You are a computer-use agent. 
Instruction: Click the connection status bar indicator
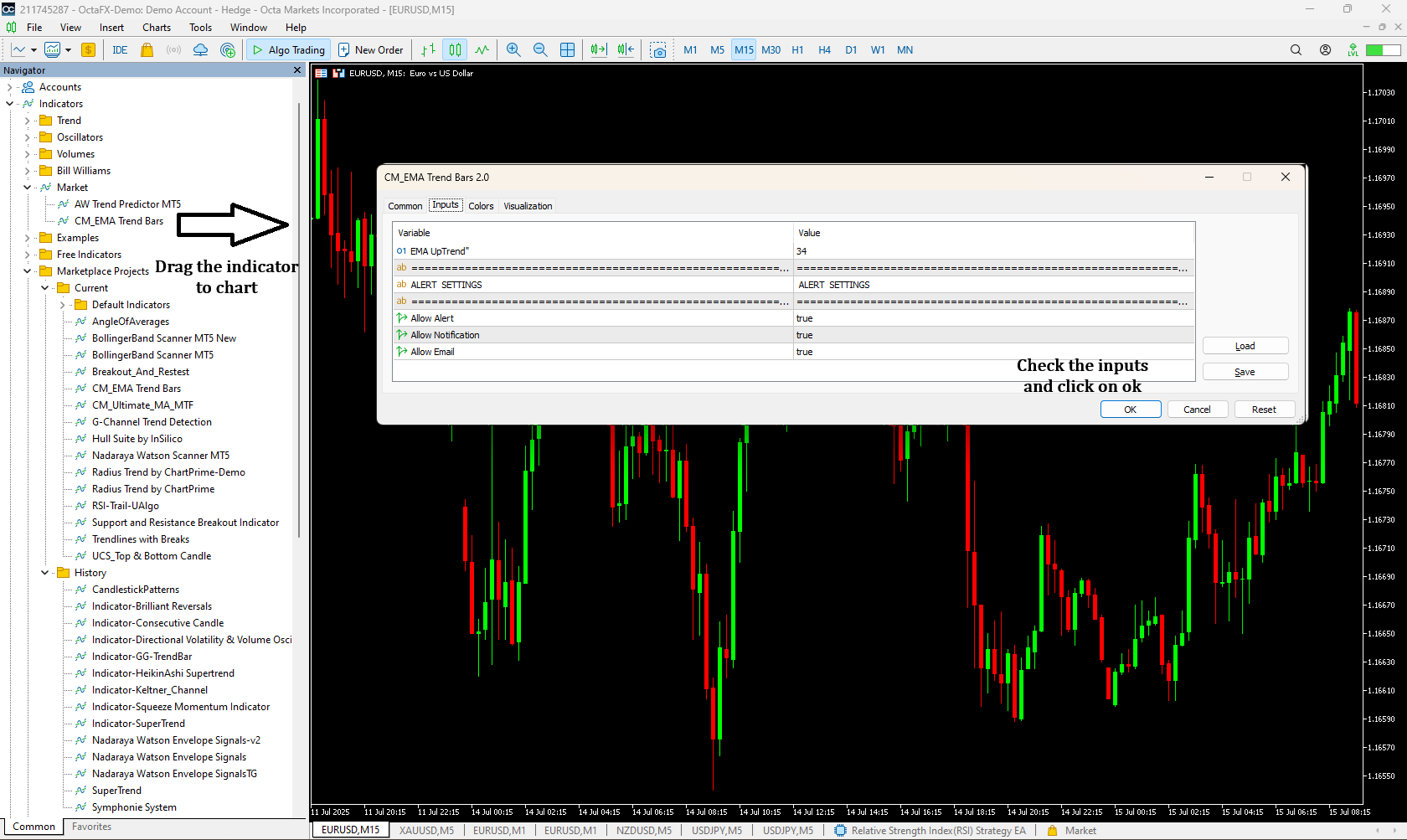pyautogui.click(x=1383, y=50)
